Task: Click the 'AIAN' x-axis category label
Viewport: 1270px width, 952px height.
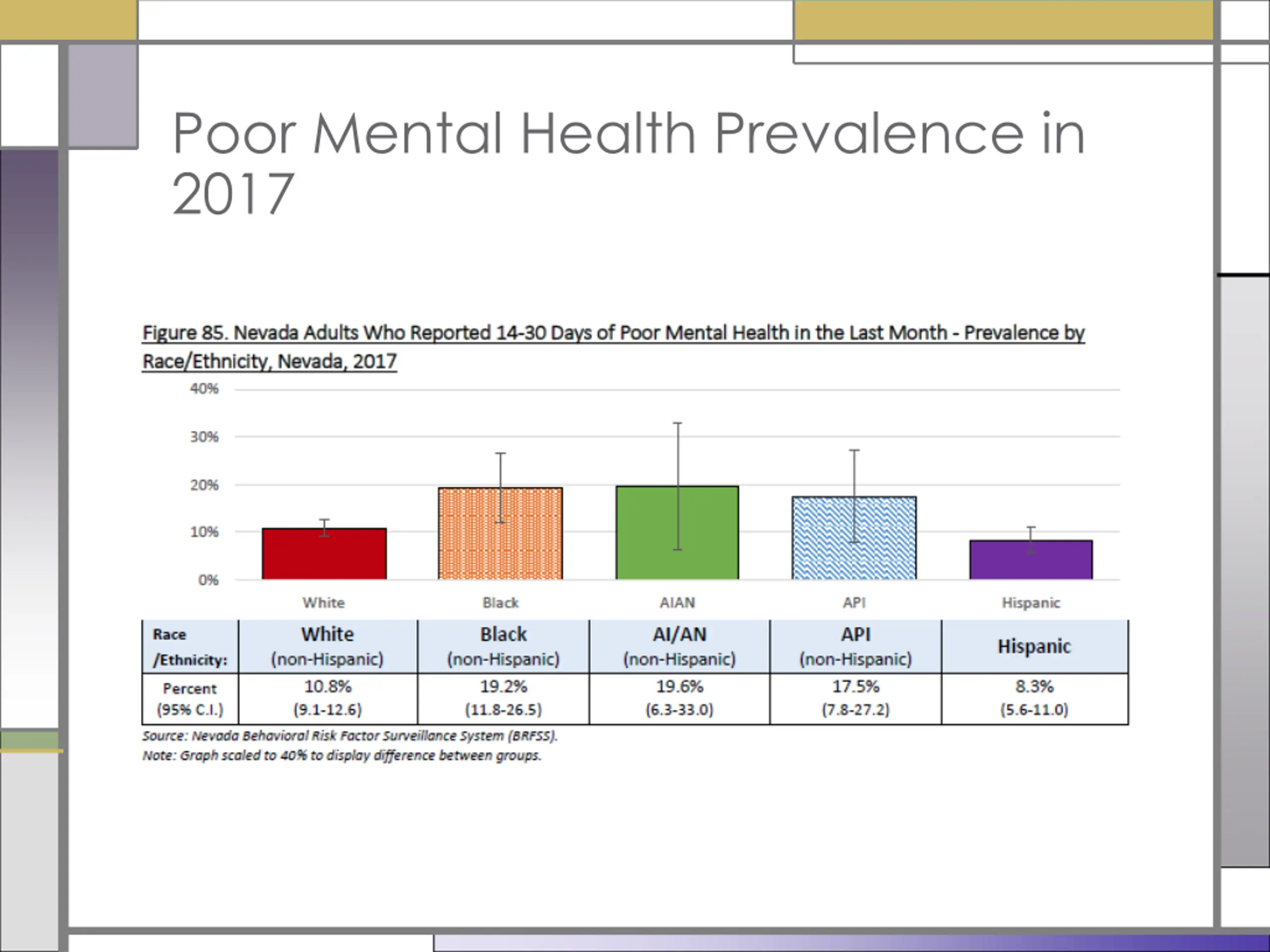Action: (x=678, y=602)
